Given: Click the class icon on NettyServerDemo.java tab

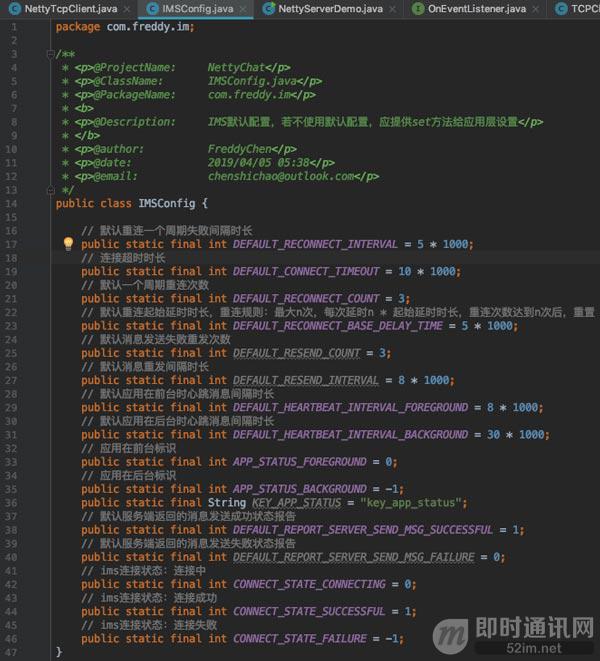Looking at the screenshot, I should [x=269, y=8].
